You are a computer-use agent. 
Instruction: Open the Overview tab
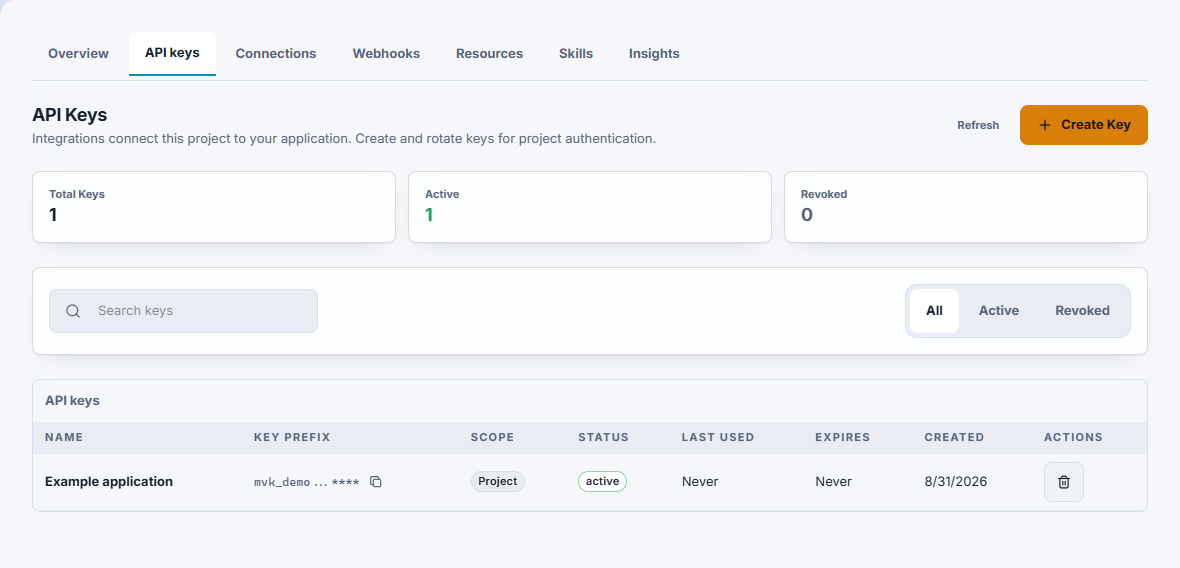tap(78, 53)
